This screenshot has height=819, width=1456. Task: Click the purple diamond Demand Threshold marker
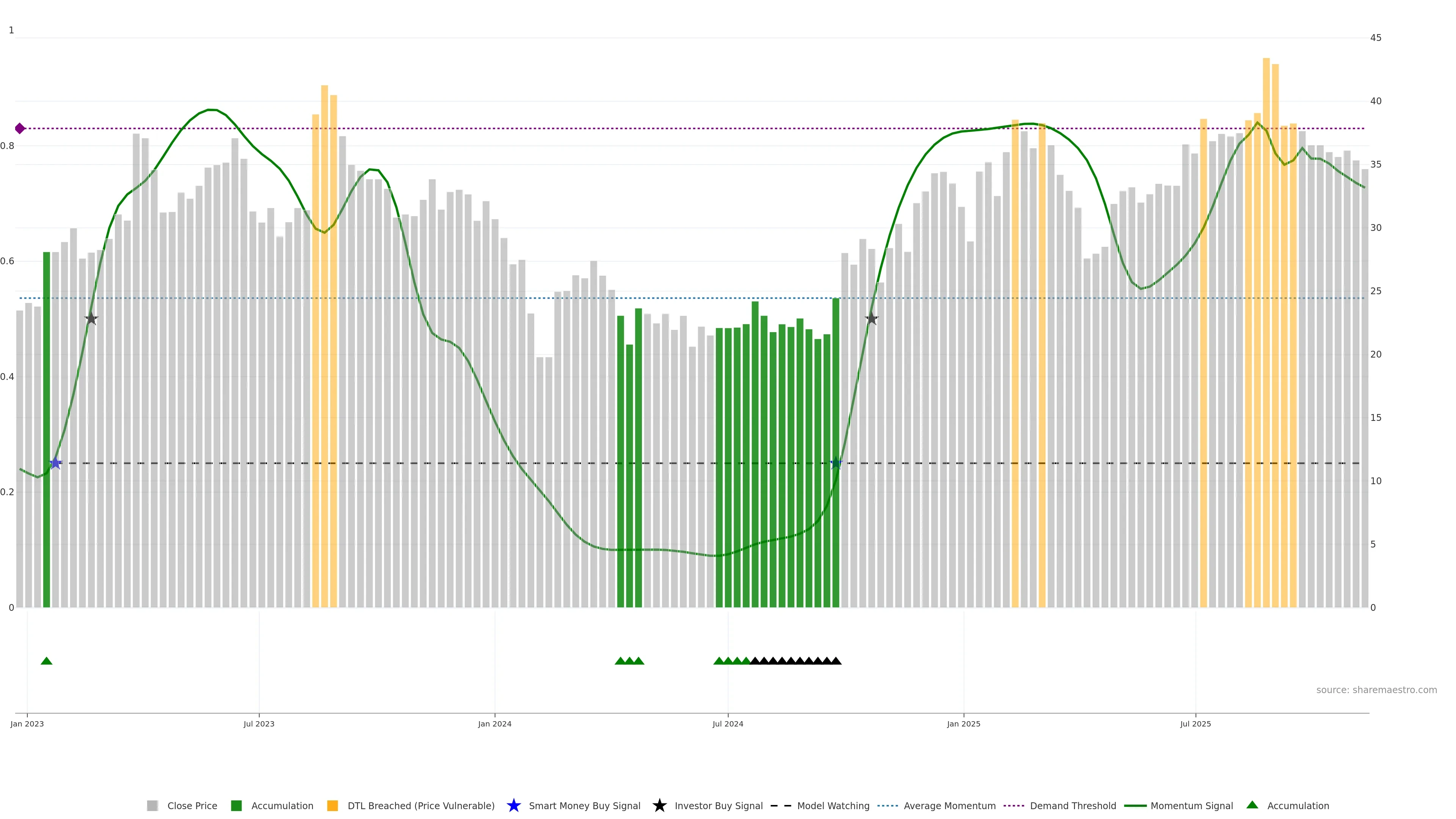pos(20,128)
